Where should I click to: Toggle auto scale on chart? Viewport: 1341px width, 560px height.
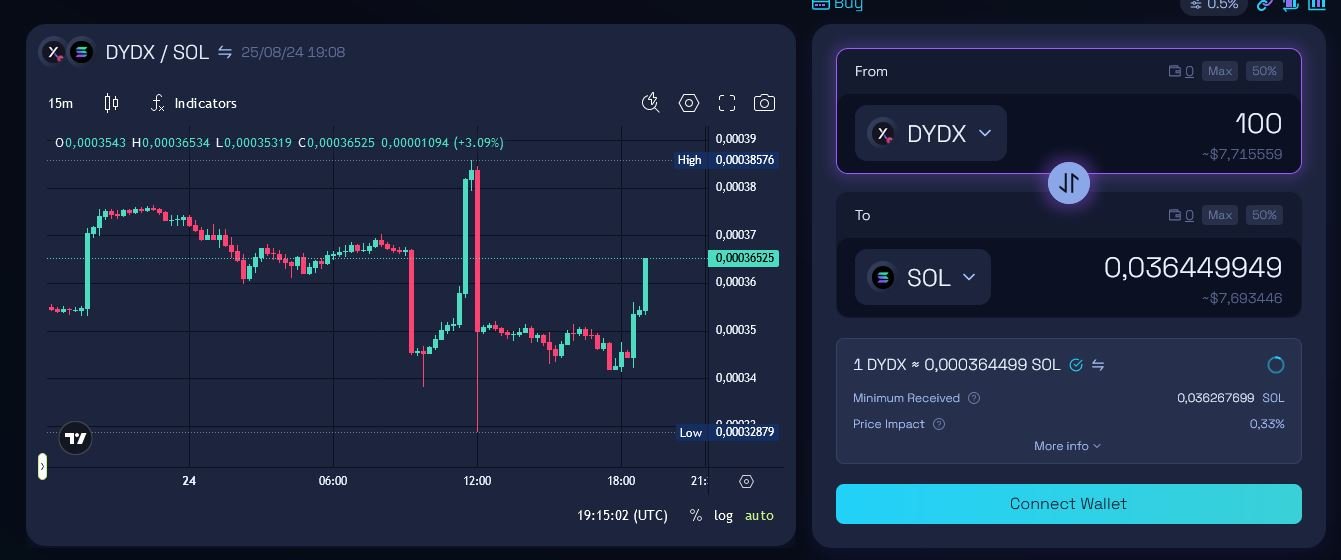(x=759, y=515)
